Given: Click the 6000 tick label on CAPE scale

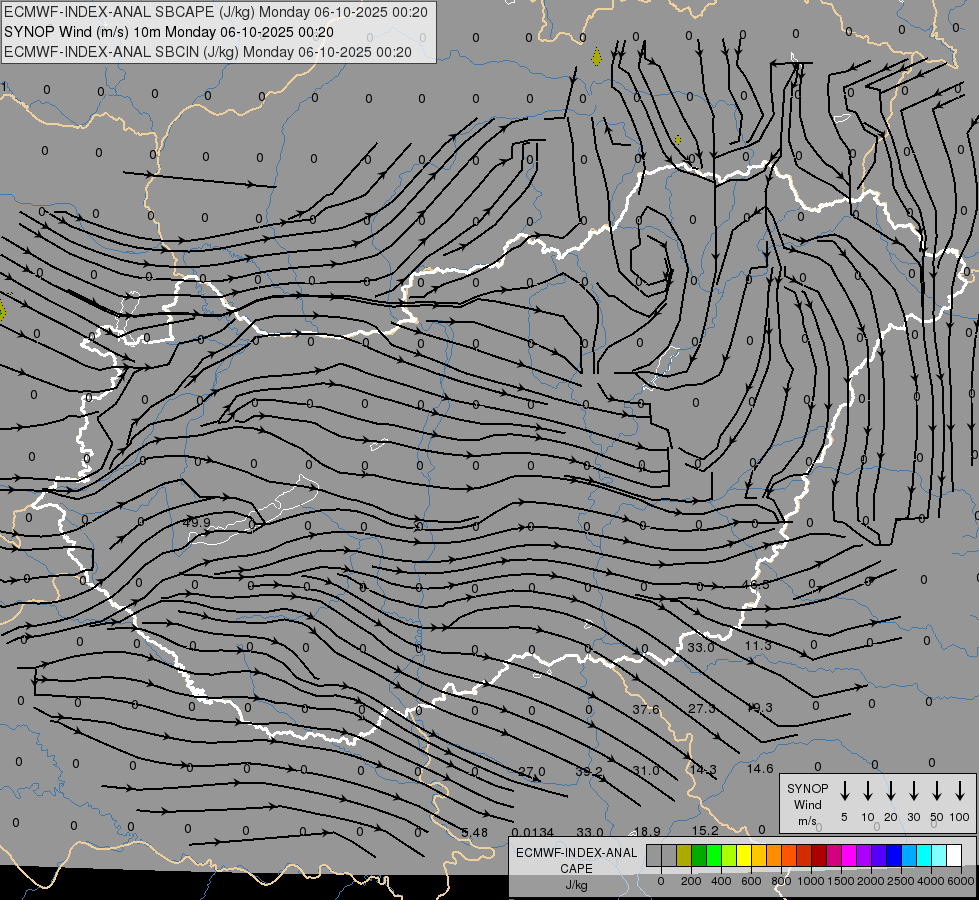Looking at the screenshot, I should [x=961, y=881].
